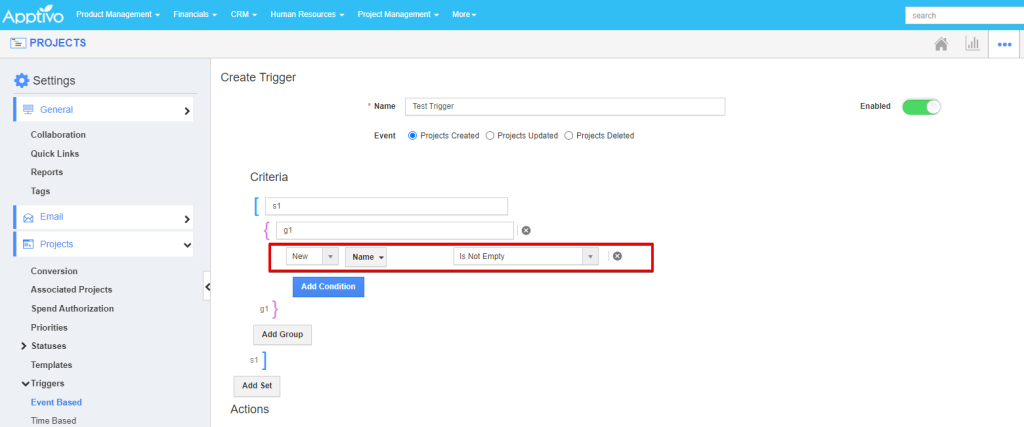1024x427 pixels.
Task: Expand the Statuses tree item
Action: coord(23,346)
